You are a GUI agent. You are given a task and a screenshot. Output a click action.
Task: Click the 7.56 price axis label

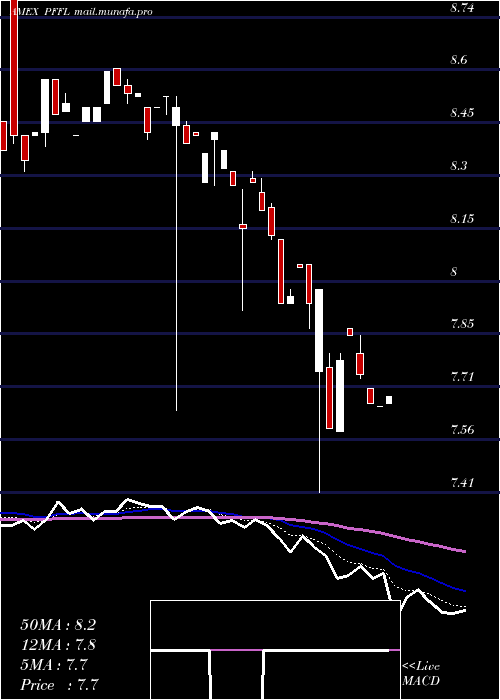point(461,430)
